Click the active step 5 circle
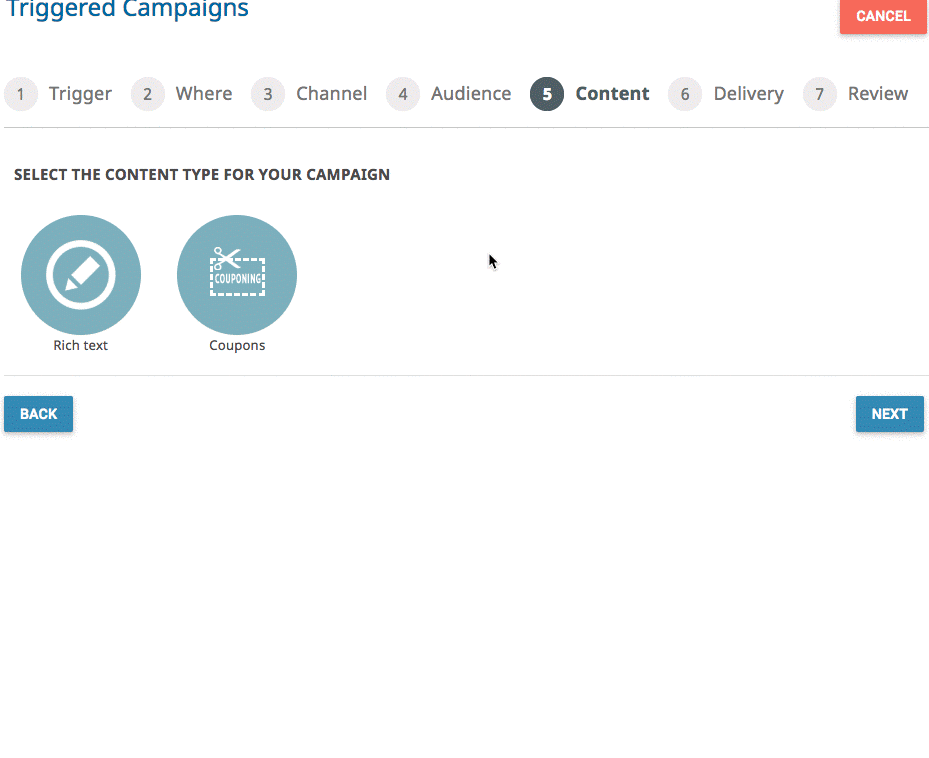The width and height of the screenshot is (929, 758). 547,94
